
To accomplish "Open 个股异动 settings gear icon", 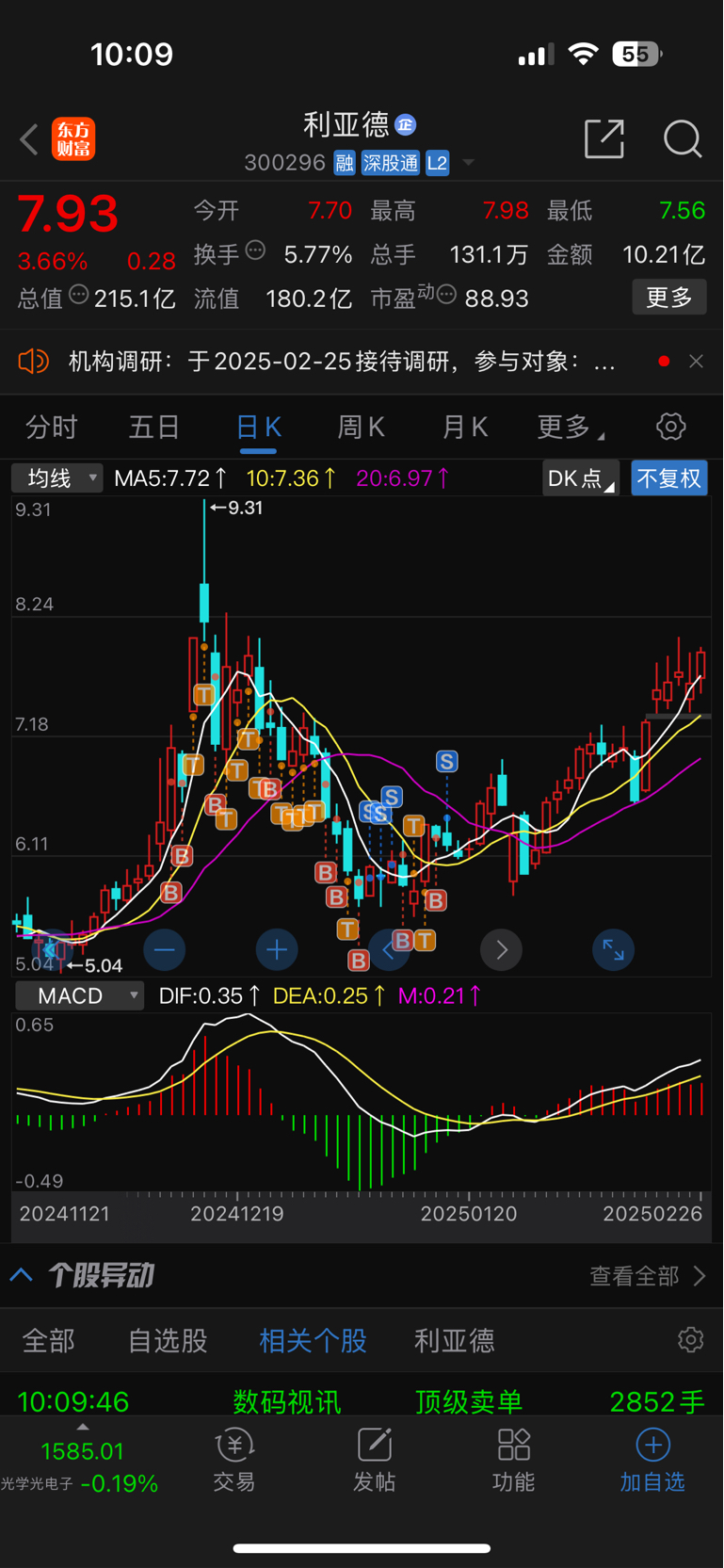I will pos(690,1339).
